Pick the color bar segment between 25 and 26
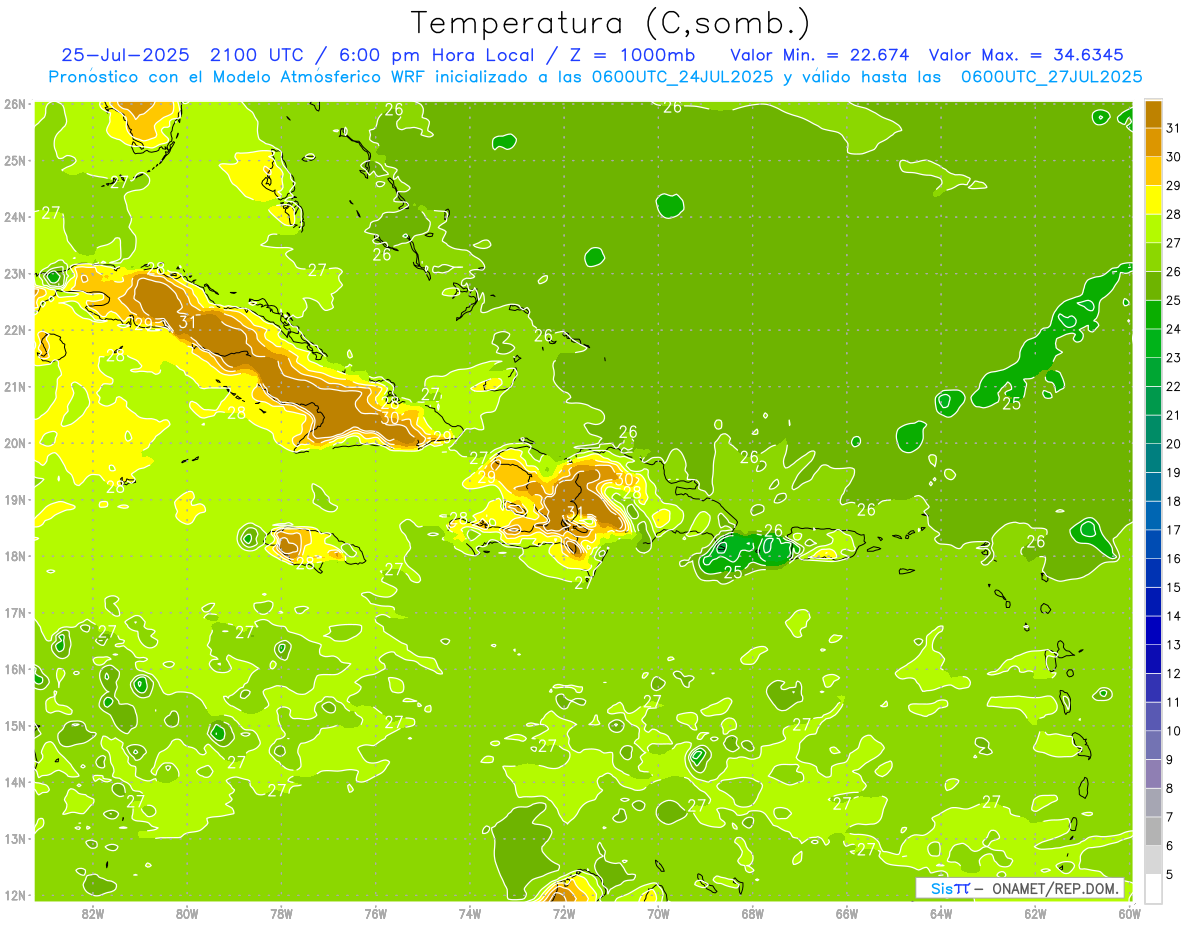The height and width of the screenshot is (927, 1200). (1153, 286)
